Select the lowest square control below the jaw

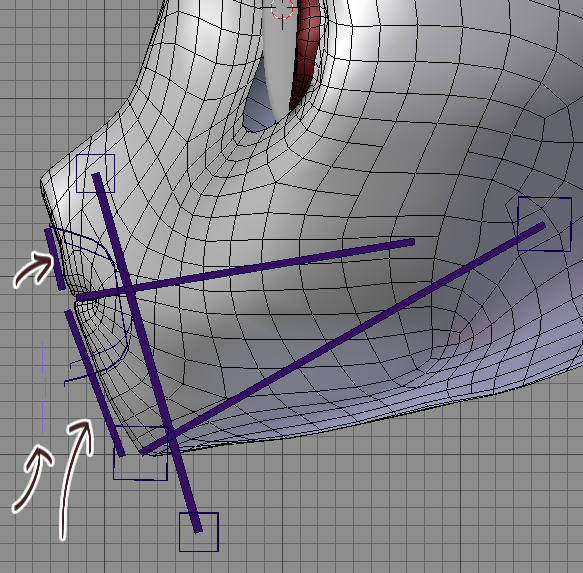pyautogui.click(x=199, y=532)
